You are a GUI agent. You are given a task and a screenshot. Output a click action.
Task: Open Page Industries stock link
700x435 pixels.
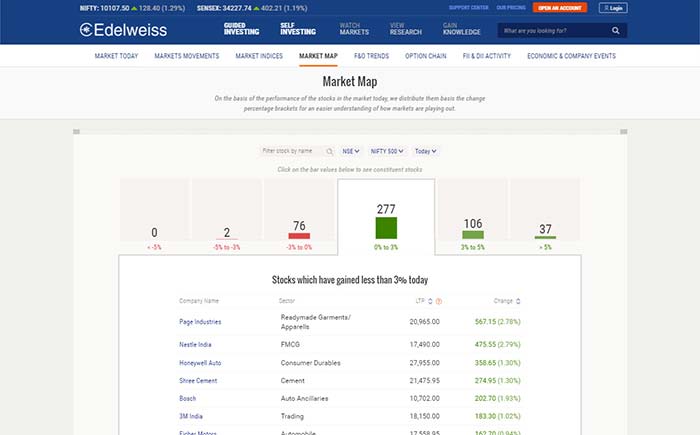click(200, 322)
